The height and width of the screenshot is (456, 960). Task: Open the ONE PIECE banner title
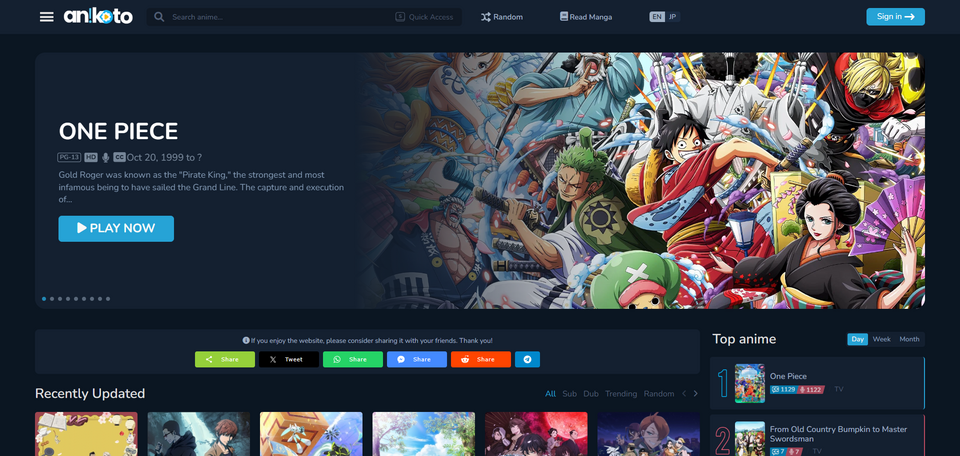tap(118, 131)
